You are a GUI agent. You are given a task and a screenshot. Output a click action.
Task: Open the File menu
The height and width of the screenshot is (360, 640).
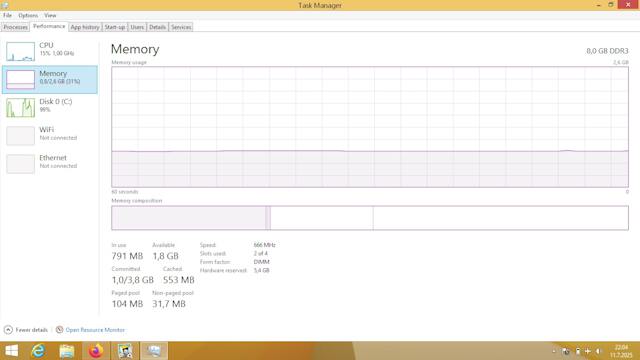[7, 16]
